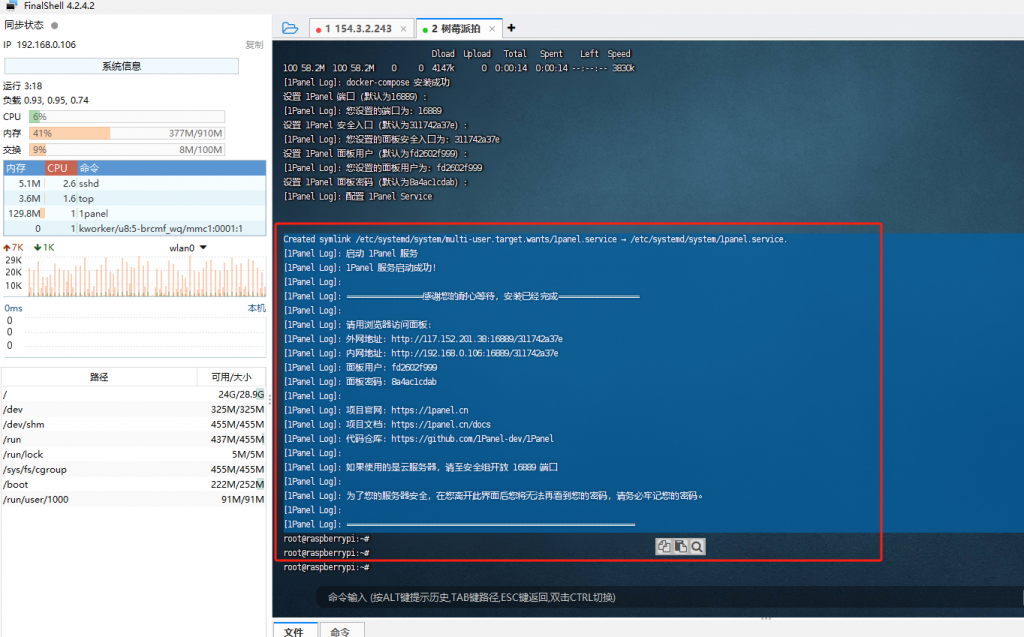Click the download speed 1K indicator
1024x637 pixels.
click(x=44, y=248)
